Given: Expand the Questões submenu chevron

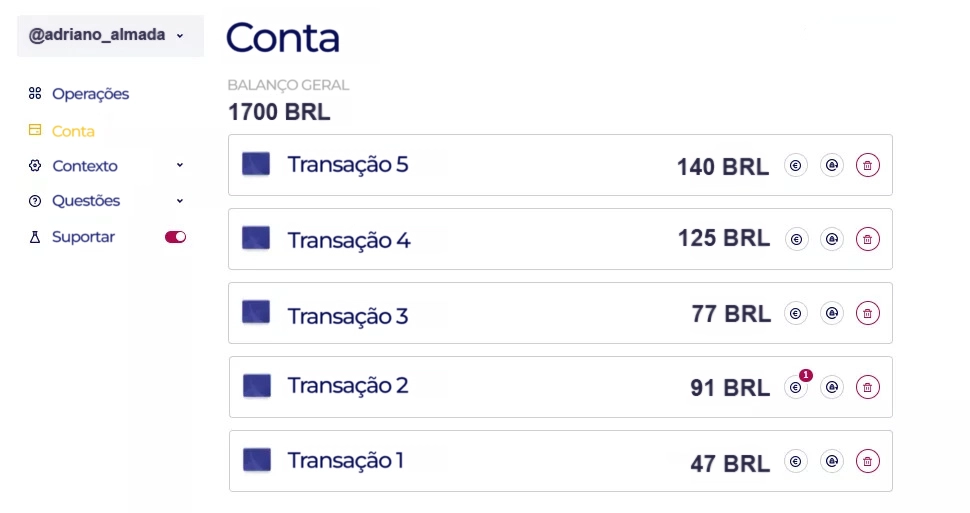Looking at the screenshot, I should (180, 200).
